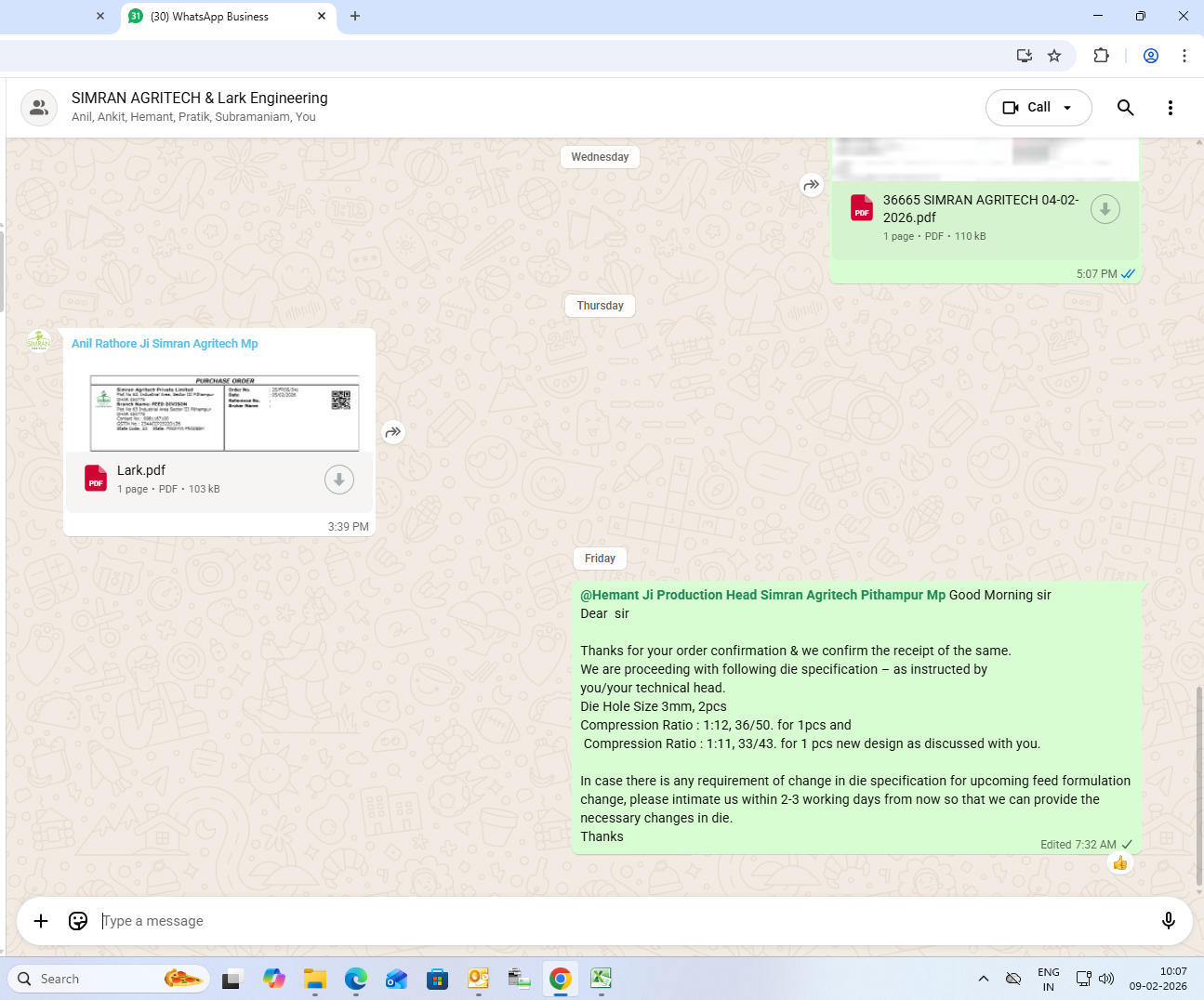Open the purchase order PDF preview thumbnail
Viewport: 1204px width, 1000px height.
click(224, 413)
